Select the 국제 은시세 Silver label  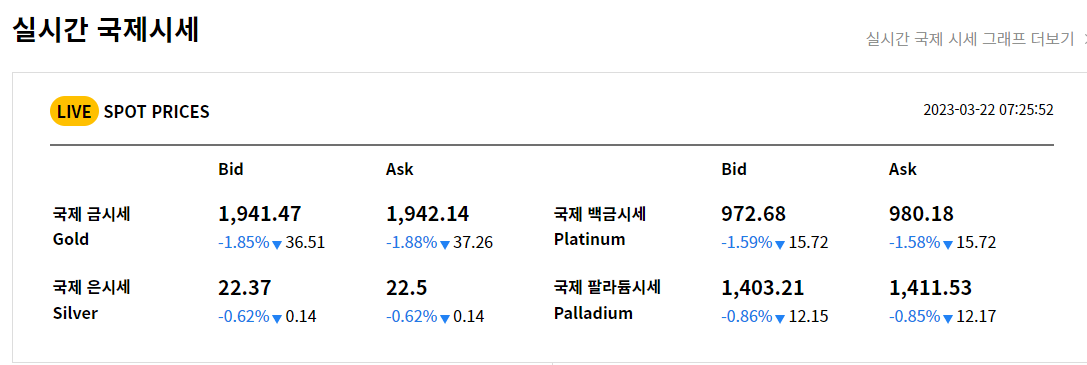click(92, 300)
